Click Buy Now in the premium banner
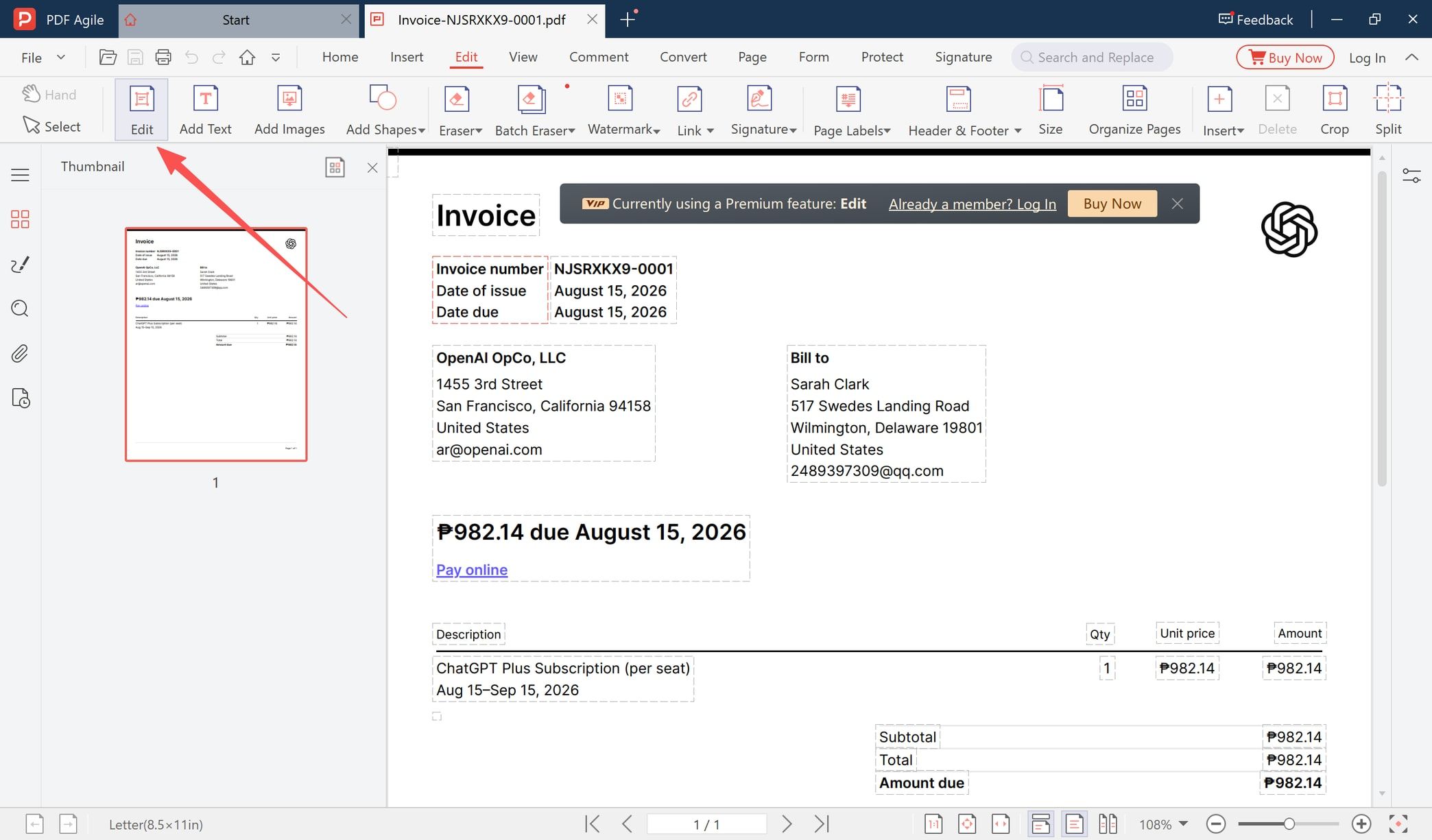The image size is (1432, 840). point(1112,204)
